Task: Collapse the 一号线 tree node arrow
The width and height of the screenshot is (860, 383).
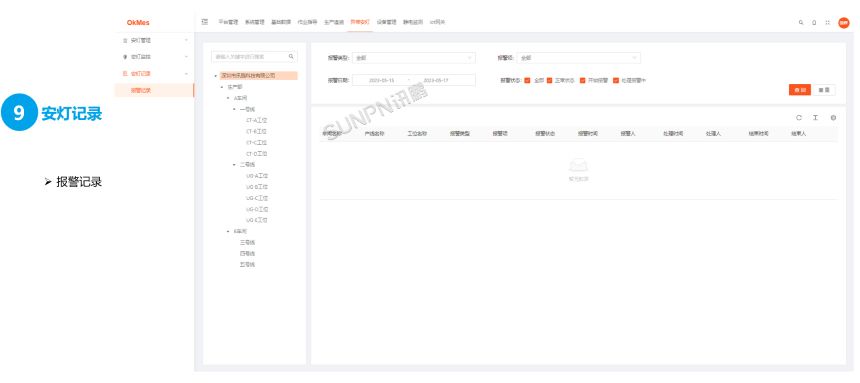Action: pyautogui.click(x=234, y=109)
